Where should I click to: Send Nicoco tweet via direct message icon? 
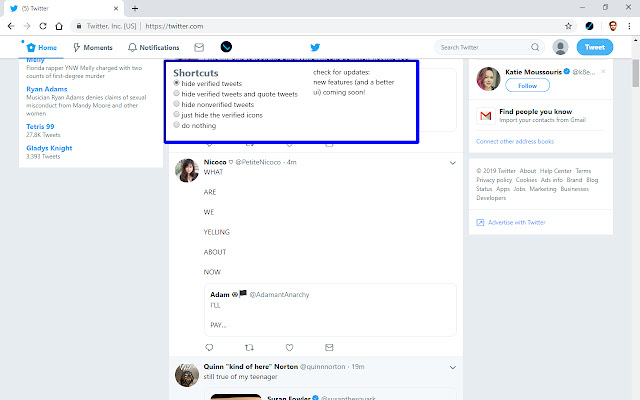click(329, 347)
